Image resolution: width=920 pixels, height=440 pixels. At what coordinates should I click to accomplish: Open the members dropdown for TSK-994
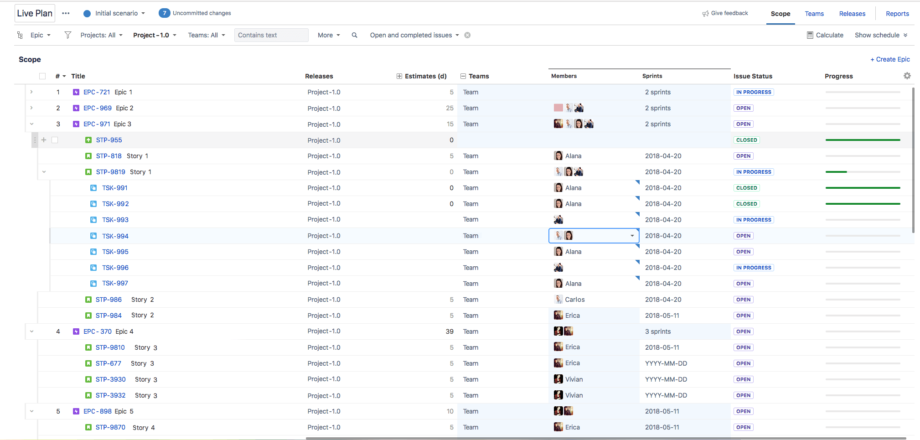click(x=632, y=236)
